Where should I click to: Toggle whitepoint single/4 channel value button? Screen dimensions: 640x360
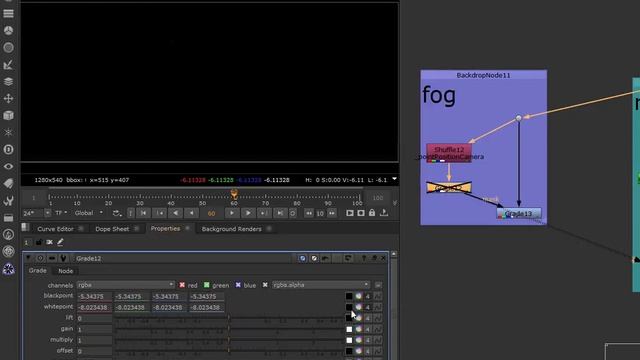(367, 307)
